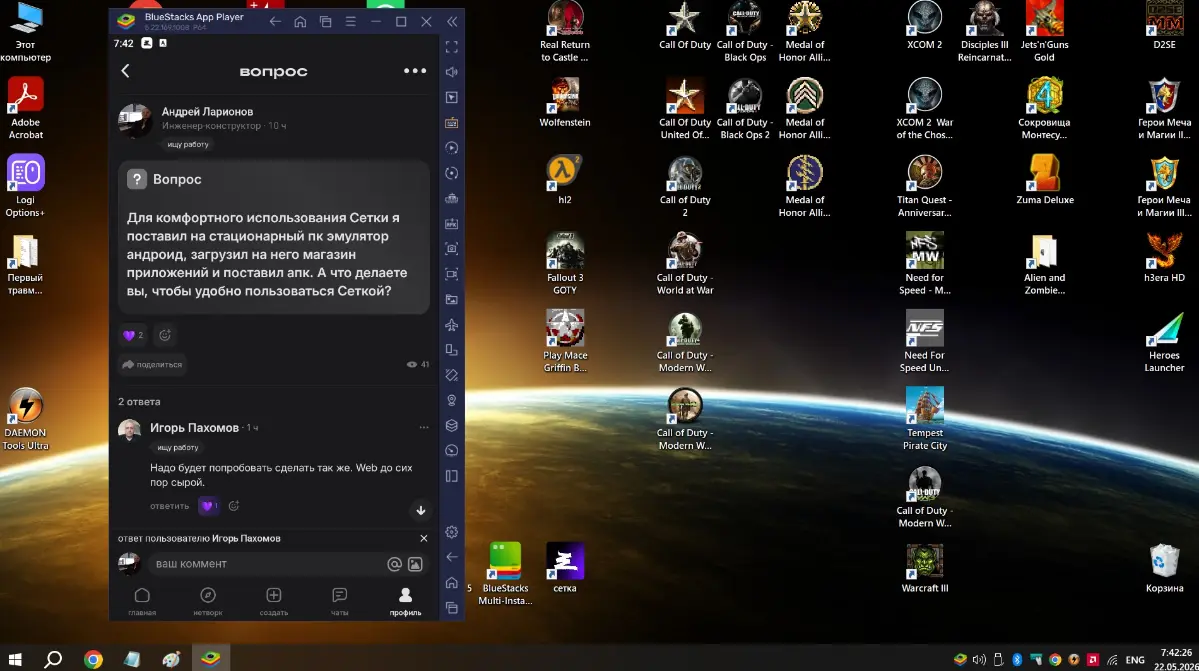The image size is (1199, 671).
Task: Click back arrow in BlueStacks title bar
Action: (275, 21)
